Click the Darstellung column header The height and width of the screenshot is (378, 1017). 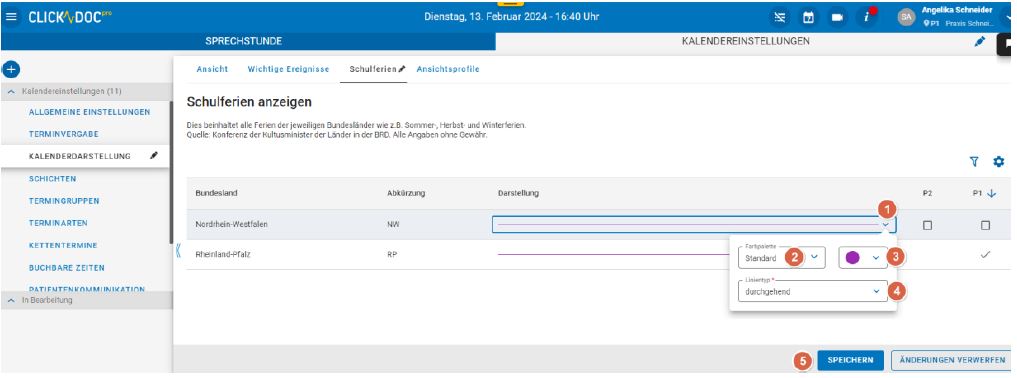click(518, 193)
